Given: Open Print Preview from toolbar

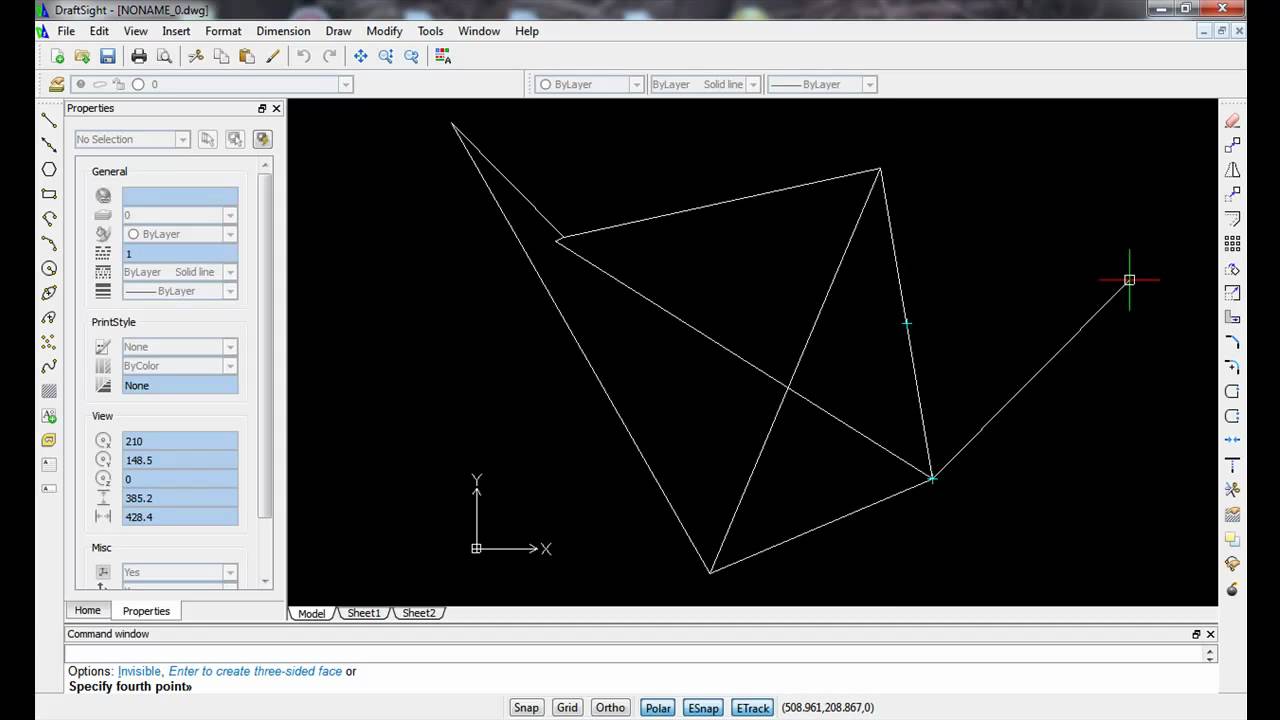Looking at the screenshot, I should (x=164, y=57).
